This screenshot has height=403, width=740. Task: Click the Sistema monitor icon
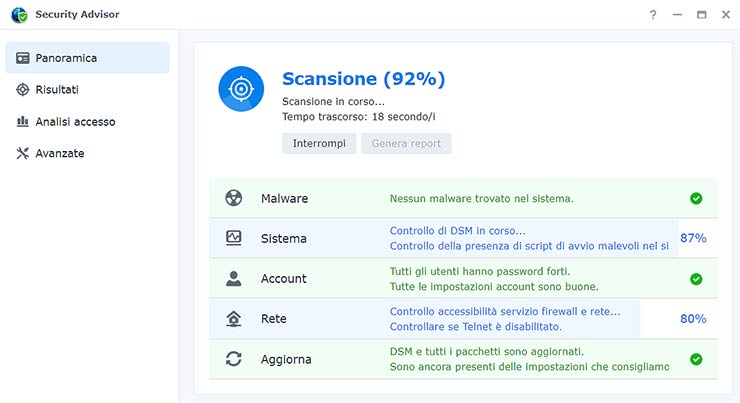[234, 238]
